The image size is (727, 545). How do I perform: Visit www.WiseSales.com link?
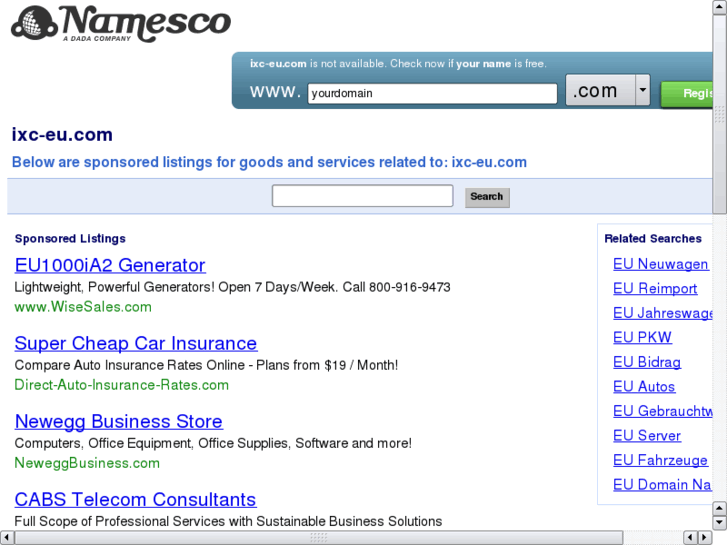pos(83,307)
